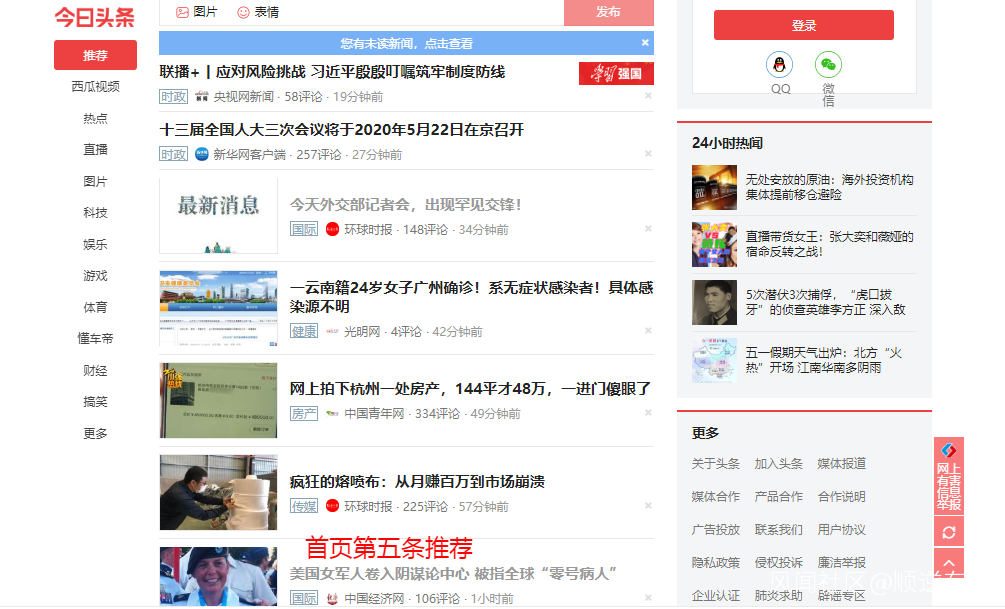Click the 健康 category tag
The width and height of the screenshot is (1005, 609).
tap(304, 331)
